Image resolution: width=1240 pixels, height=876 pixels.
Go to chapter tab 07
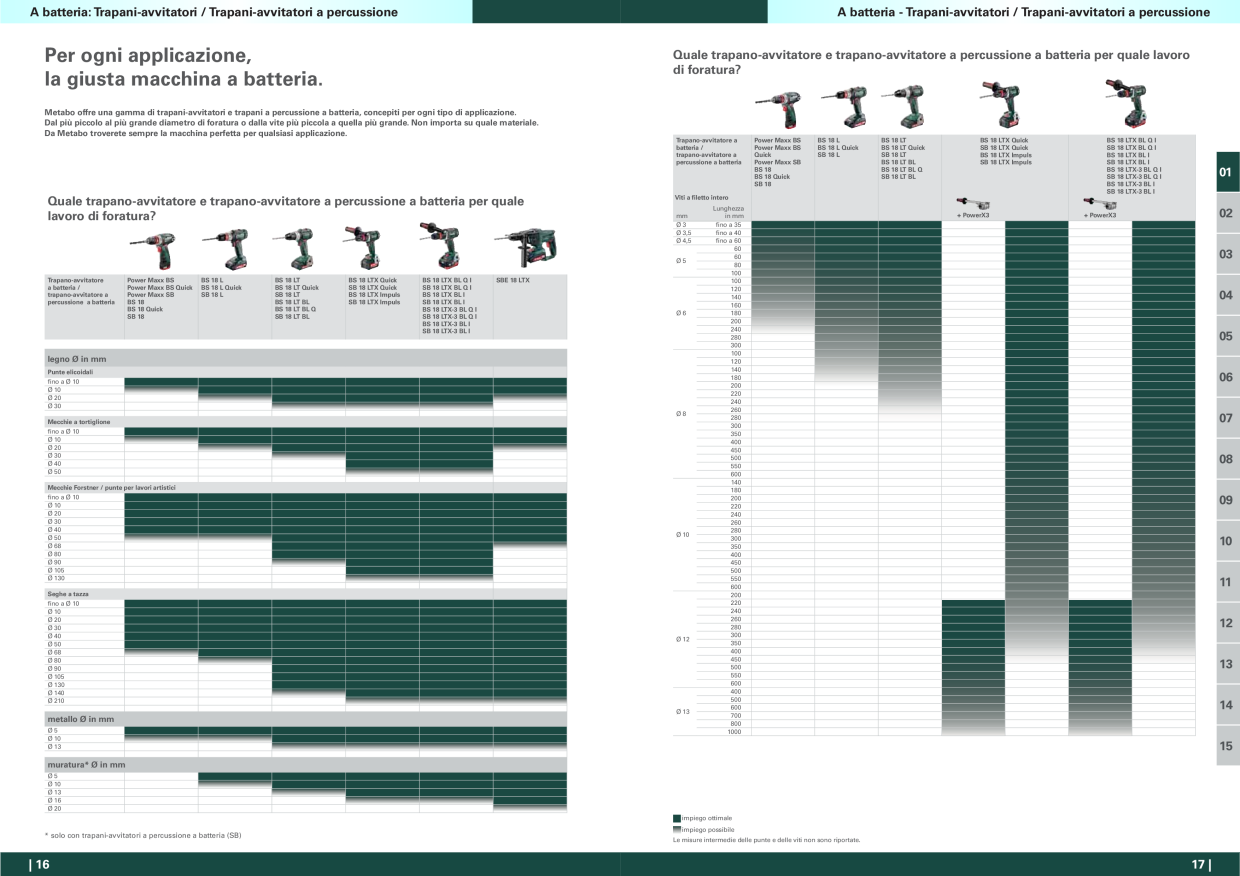1228,418
